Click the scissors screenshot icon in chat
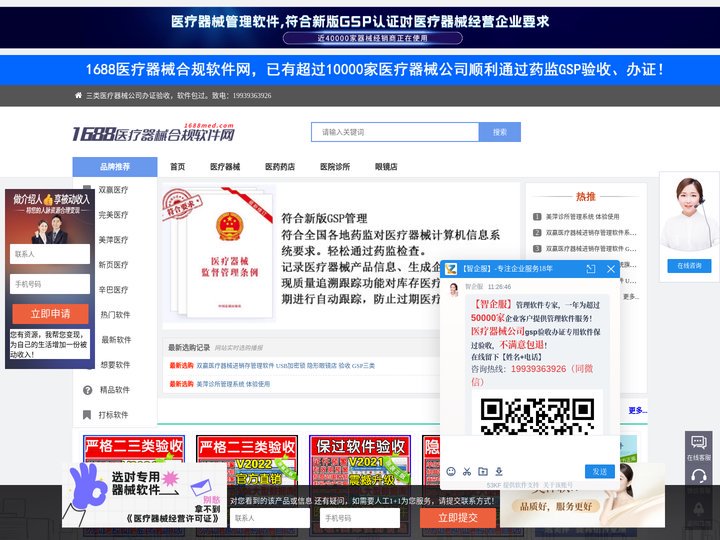Viewport: 720px width, 540px height. (x=467, y=471)
